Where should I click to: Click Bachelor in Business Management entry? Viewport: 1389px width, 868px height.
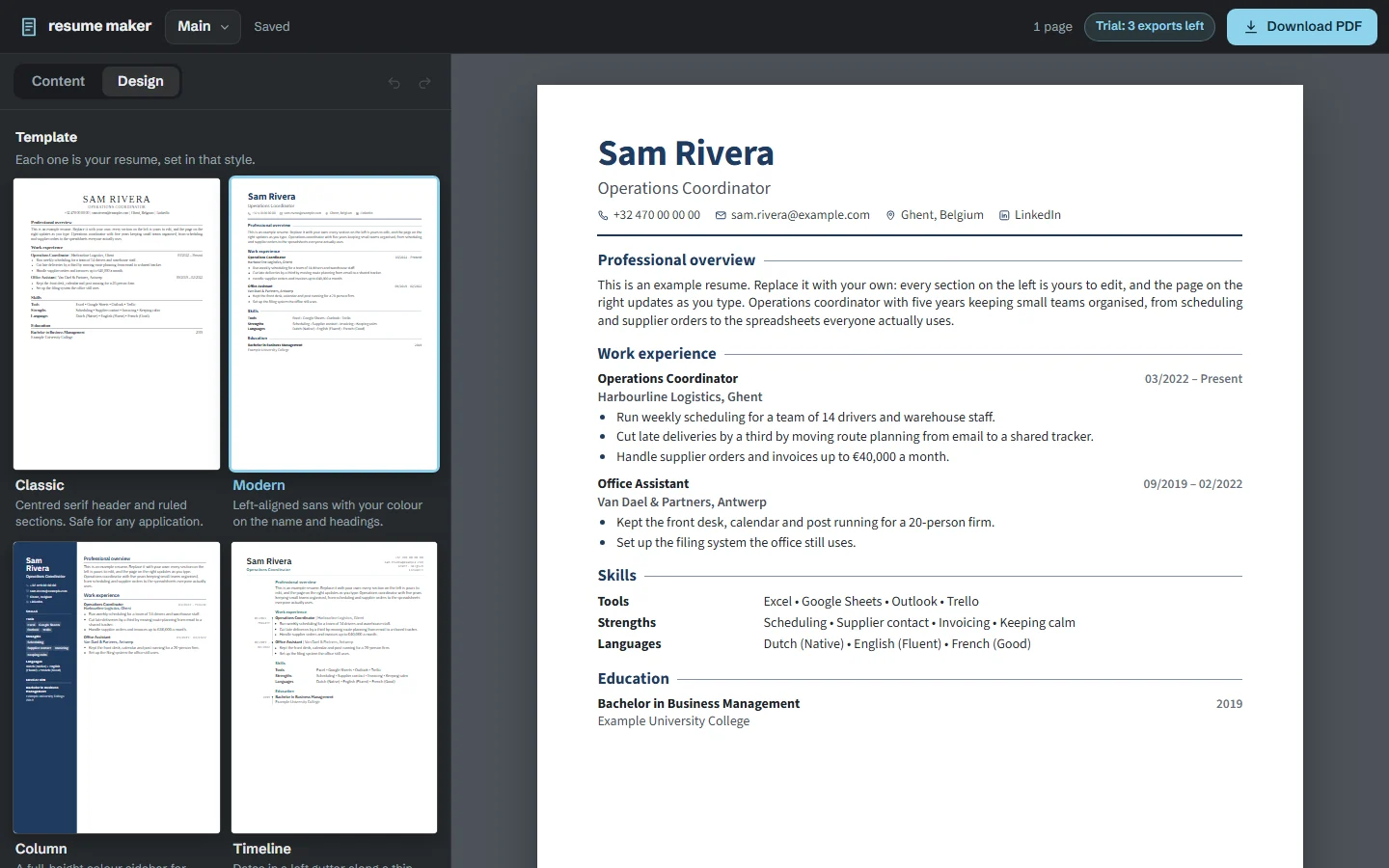coord(698,704)
